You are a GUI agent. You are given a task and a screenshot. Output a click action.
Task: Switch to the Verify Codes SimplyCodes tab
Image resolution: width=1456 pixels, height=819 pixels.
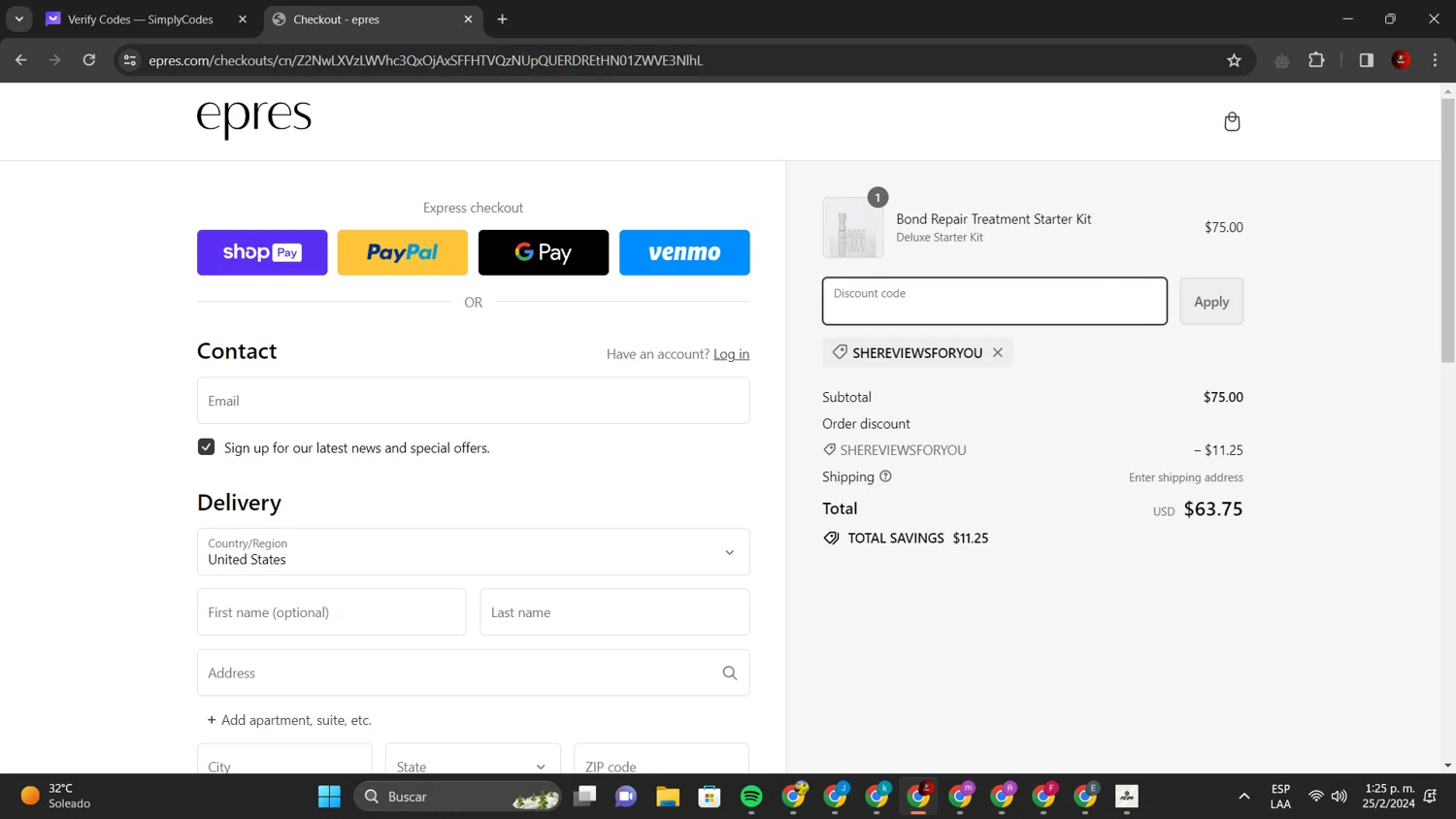pos(140,19)
